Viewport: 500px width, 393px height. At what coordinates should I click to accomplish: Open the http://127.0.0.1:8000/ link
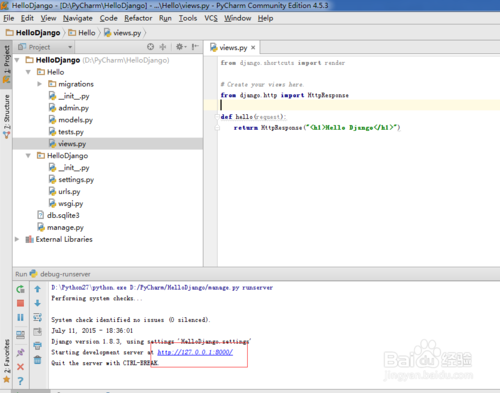[195, 352]
